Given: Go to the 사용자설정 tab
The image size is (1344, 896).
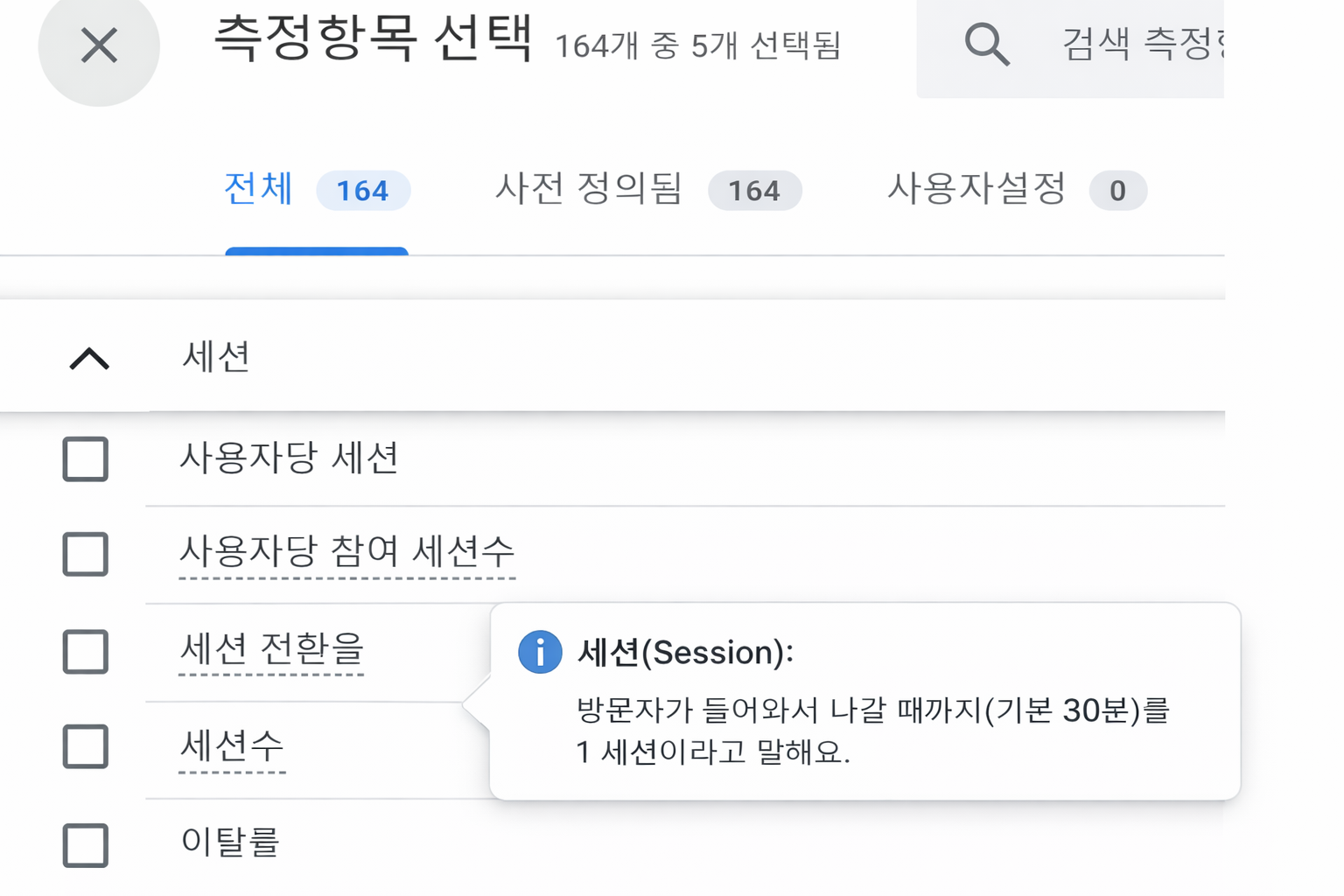Looking at the screenshot, I should click(976, 190).
